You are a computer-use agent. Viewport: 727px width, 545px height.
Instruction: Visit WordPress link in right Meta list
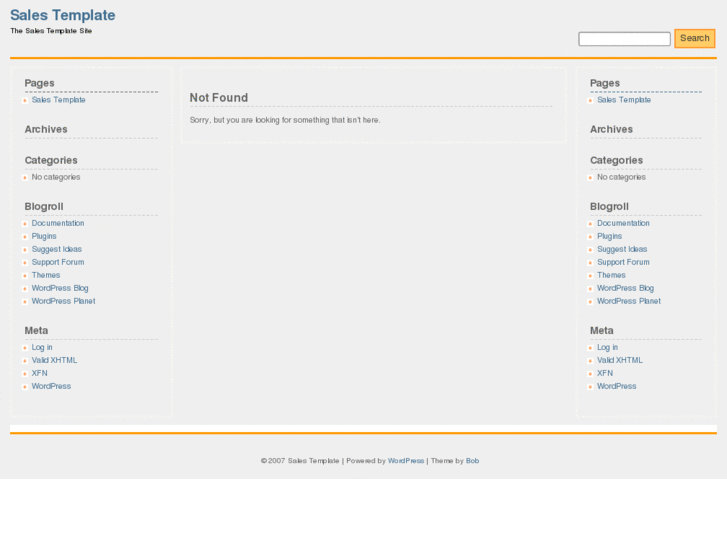click(616, 386)
